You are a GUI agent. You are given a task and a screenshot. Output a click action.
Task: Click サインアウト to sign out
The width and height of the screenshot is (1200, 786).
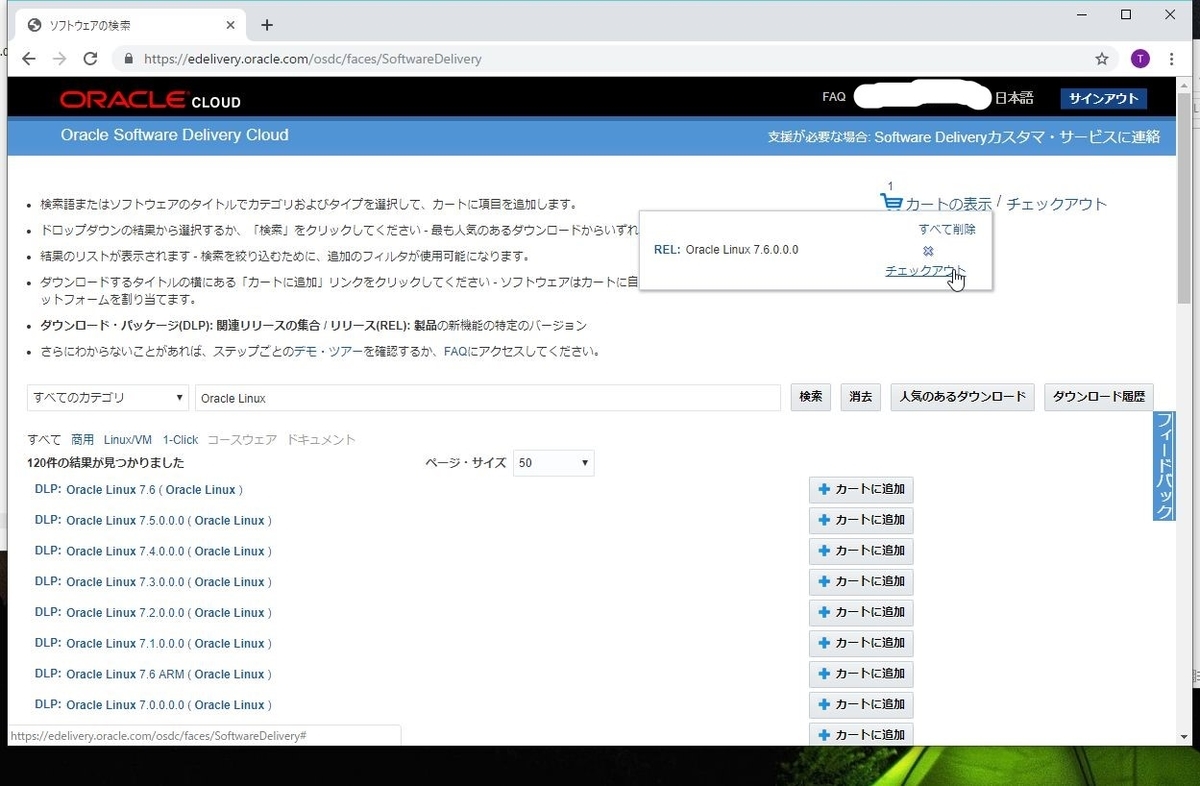[x=1103, y=99]
